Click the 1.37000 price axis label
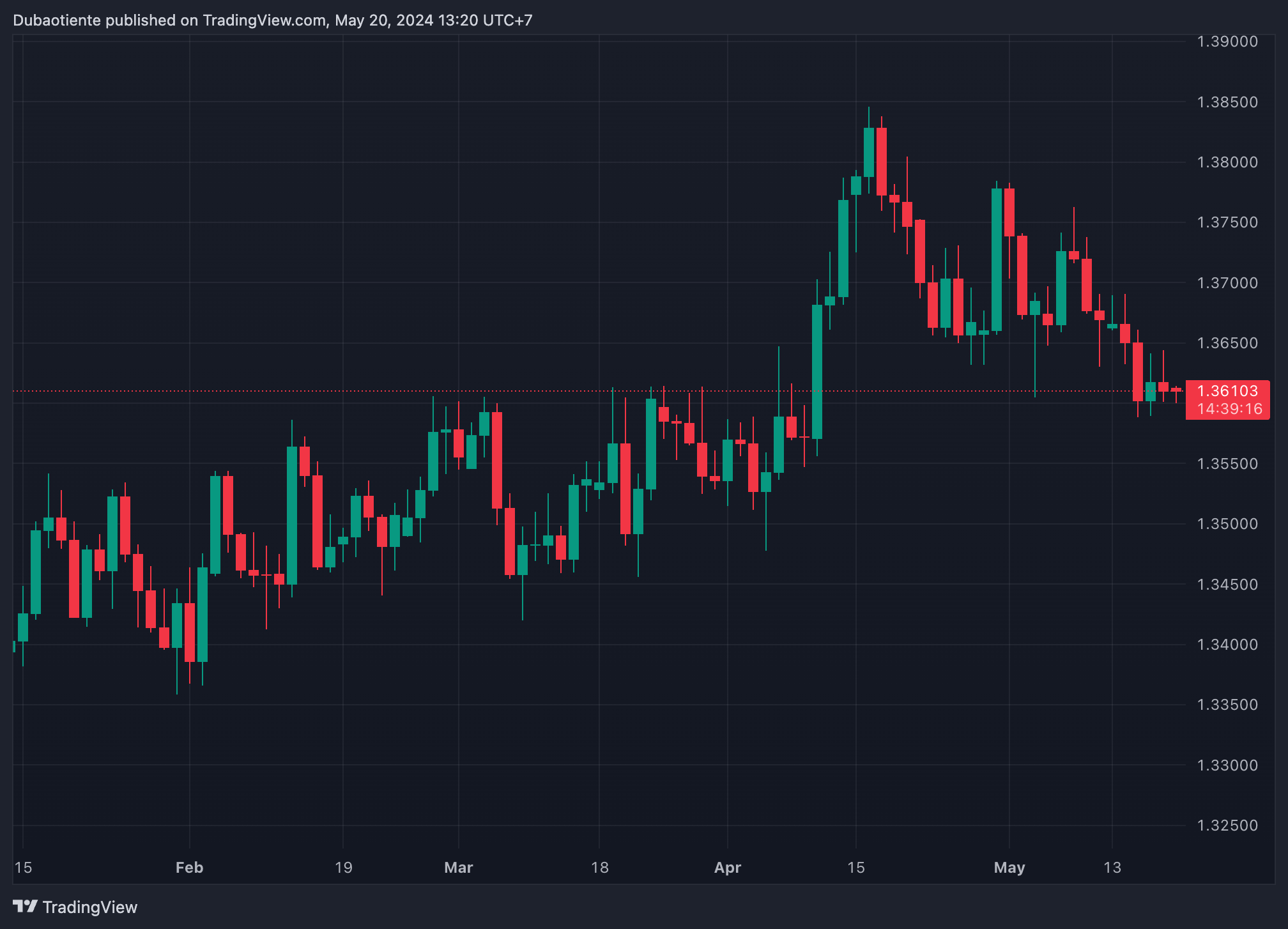Screen dimensions: 1288x929 click(1227, 283)
